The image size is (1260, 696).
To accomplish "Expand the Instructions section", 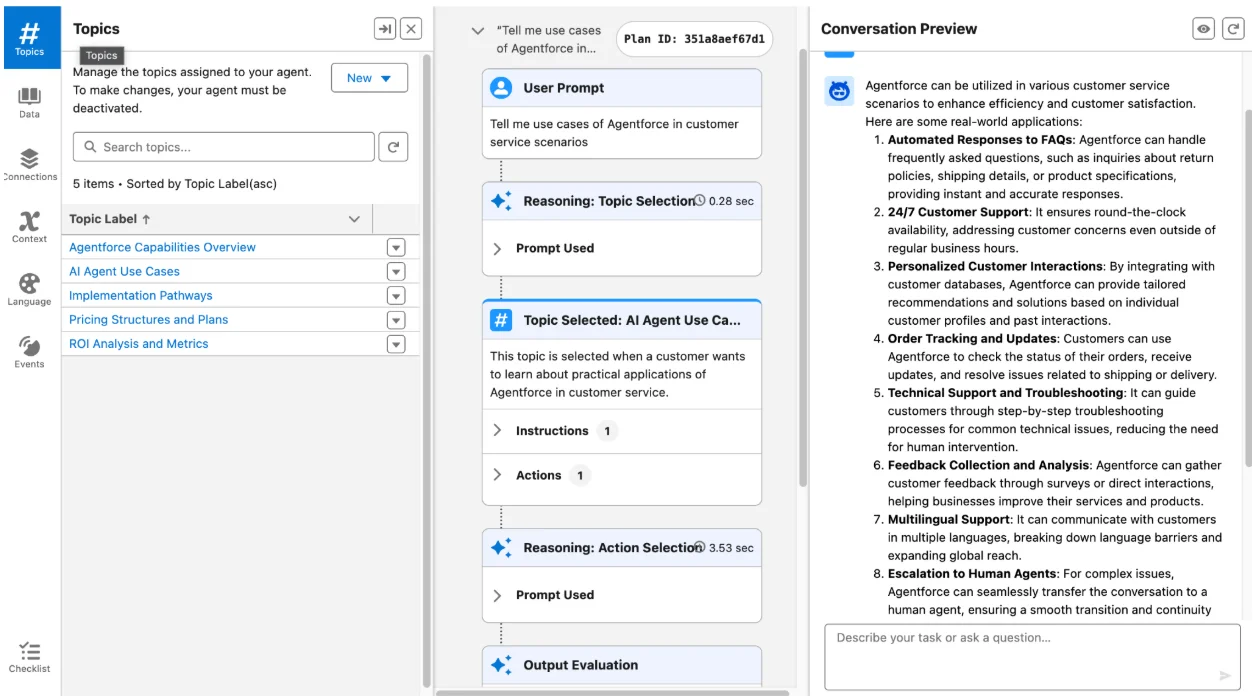I will click(x=498, y=431).
